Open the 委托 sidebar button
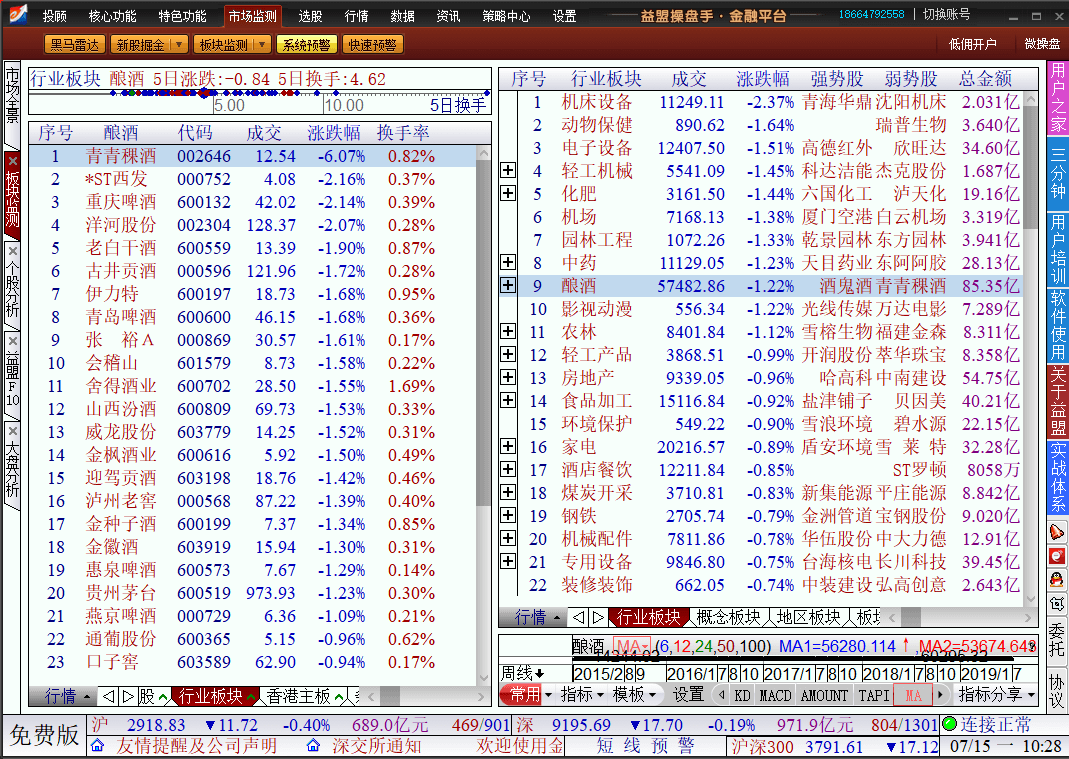1069x759 pixels. point(1056,640)
